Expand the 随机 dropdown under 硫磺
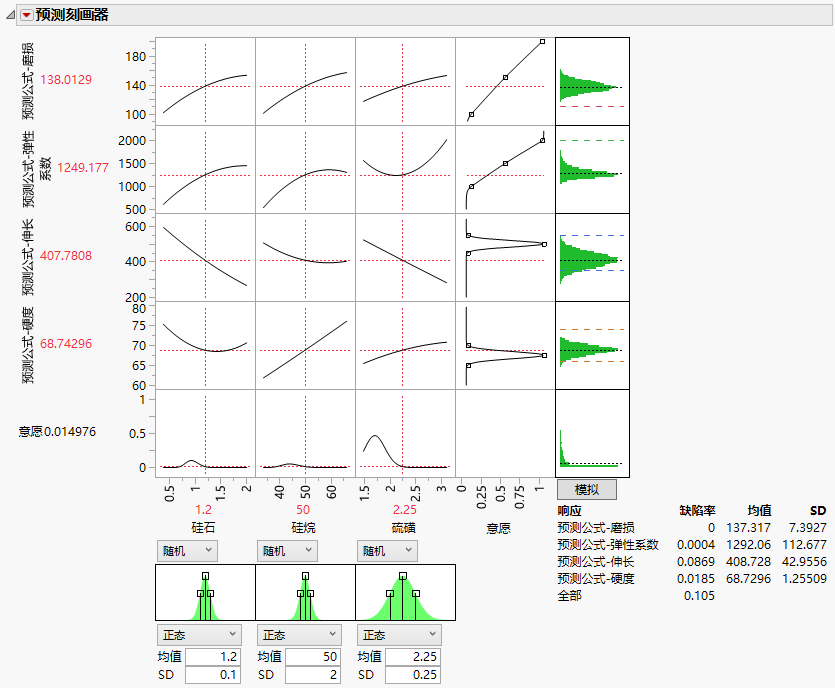The width and height of the screenshot is (835, 688). (x=387, y=550)
